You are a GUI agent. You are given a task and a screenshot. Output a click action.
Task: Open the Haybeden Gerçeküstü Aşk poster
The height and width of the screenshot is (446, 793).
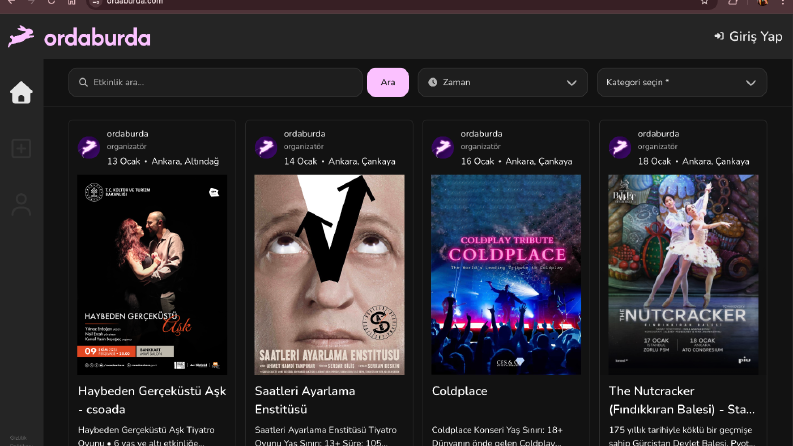152,275
